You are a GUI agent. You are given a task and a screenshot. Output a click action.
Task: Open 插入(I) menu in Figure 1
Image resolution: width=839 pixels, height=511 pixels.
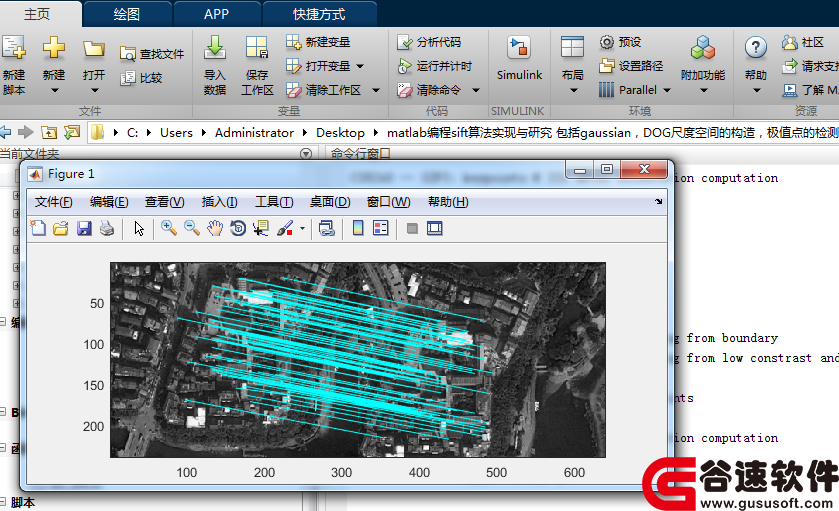pyautogui.click(x=219, y=202)
